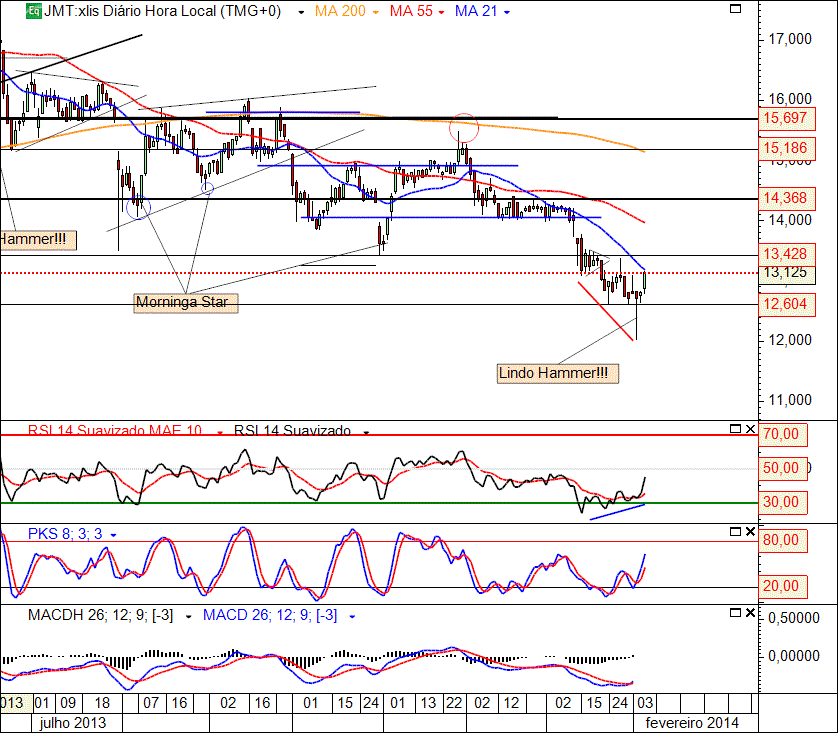
Task: Click the stochastic 80,00 level tag
Action: pyautogui.click(x=782, y=541)
